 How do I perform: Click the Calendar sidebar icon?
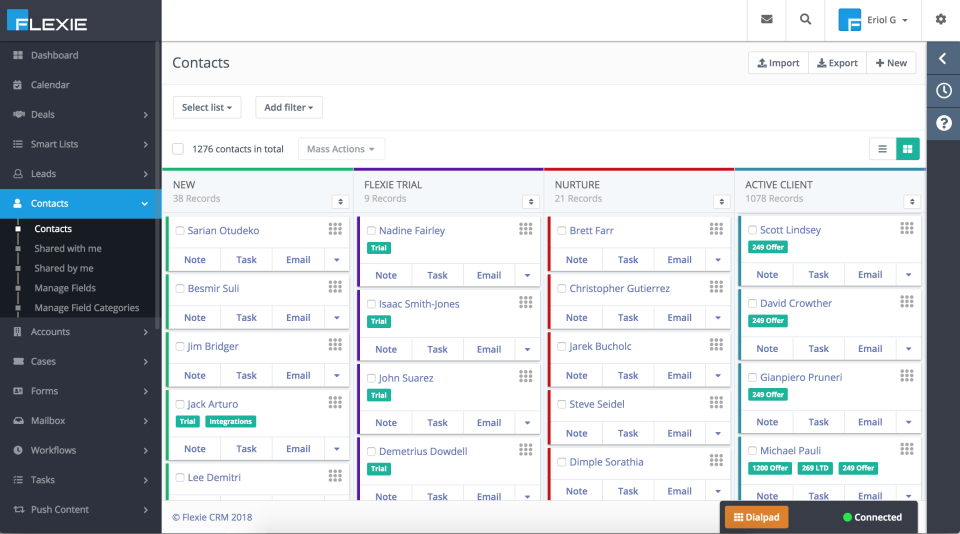click(x=18, y=85)
